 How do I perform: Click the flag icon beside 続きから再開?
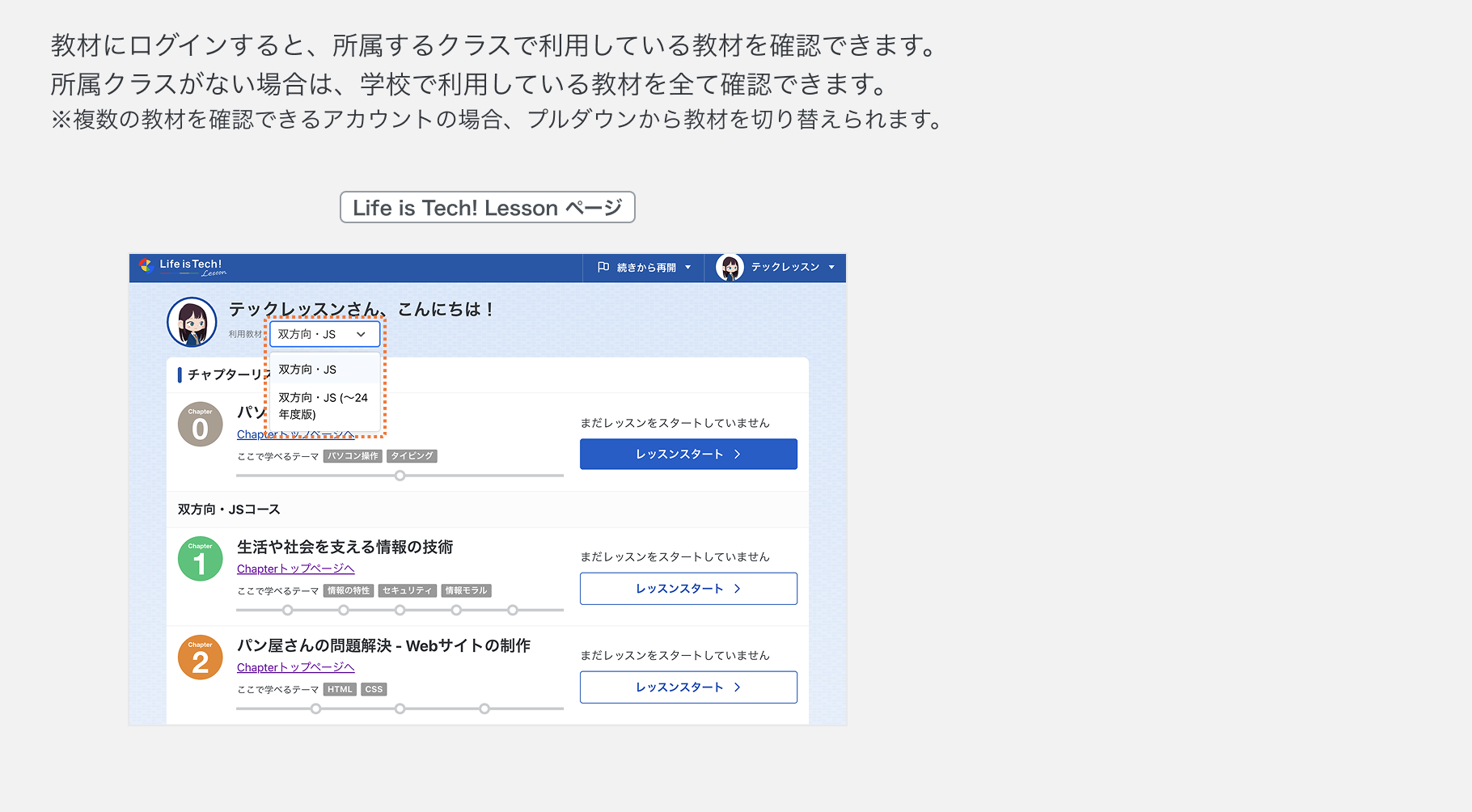click(603, 267)
